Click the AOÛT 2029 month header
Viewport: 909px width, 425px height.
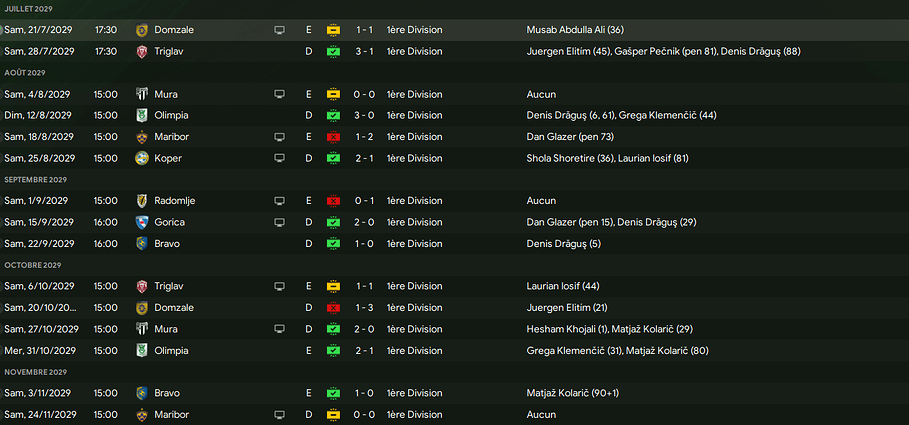pos(23,73)
